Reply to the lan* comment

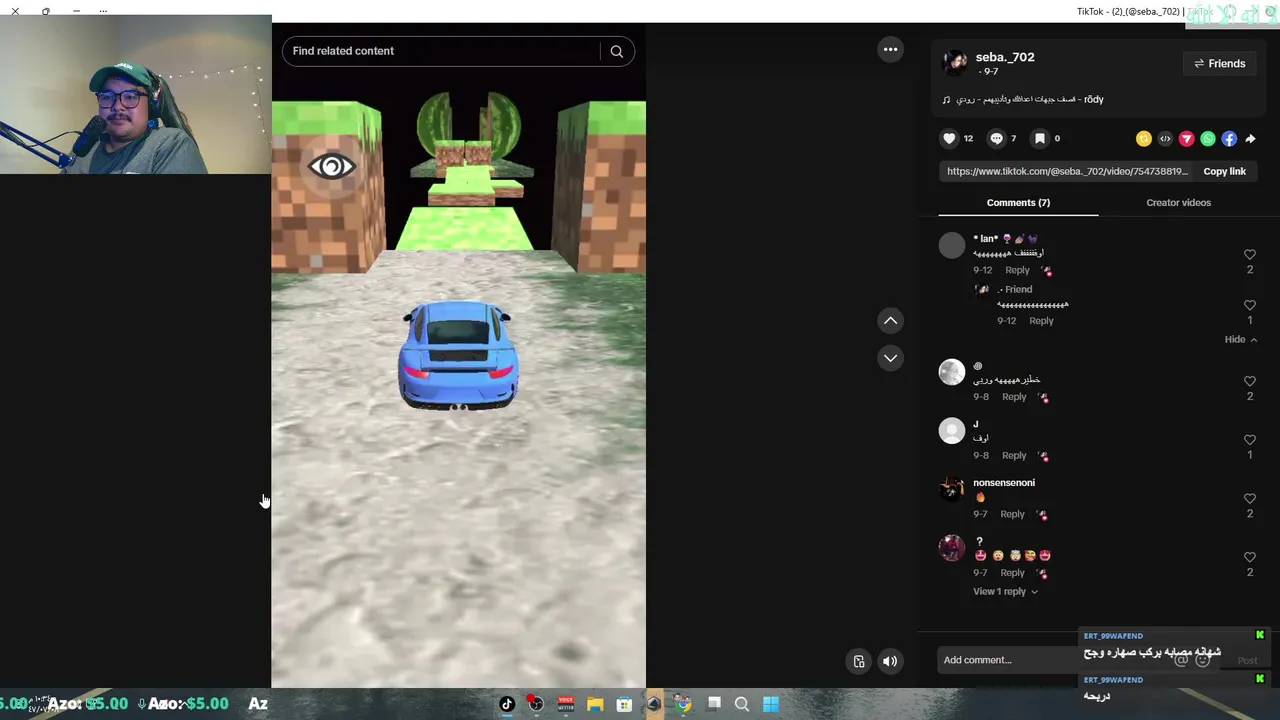pos(1017,270)
